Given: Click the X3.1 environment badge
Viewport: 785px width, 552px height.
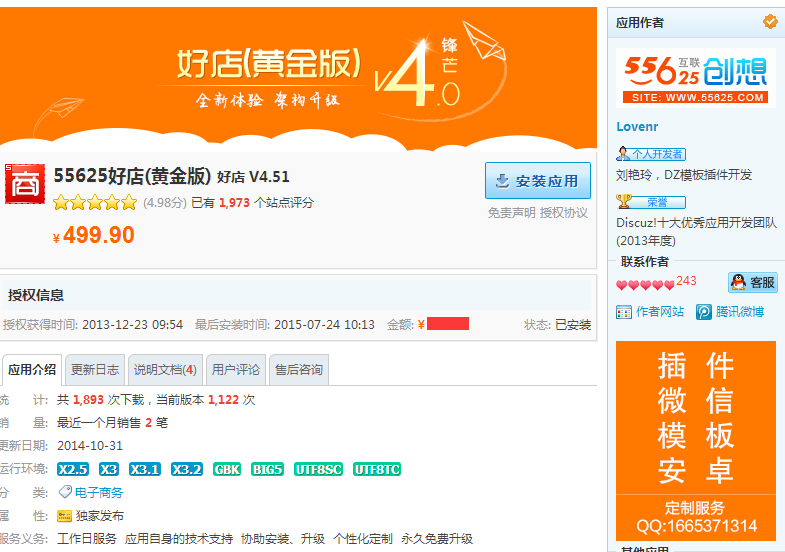Looking at the screenshot, I should tap(145, 469).
